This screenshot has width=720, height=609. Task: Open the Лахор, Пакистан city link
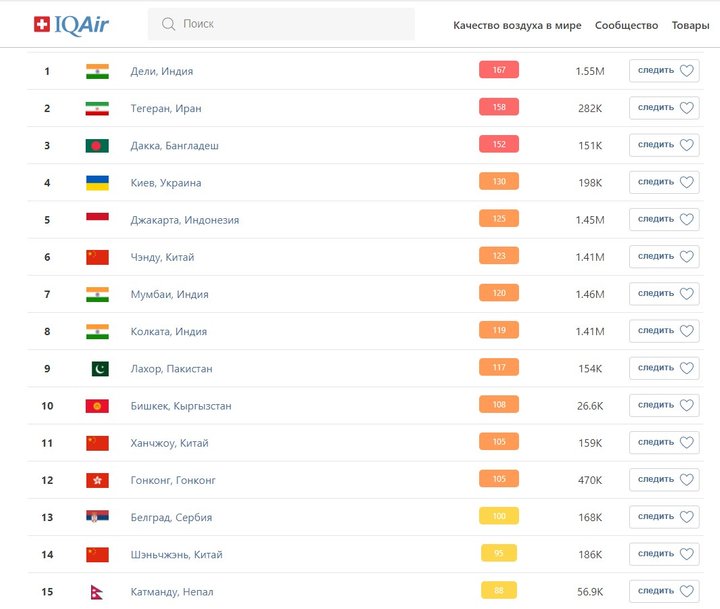coord(171,369)
